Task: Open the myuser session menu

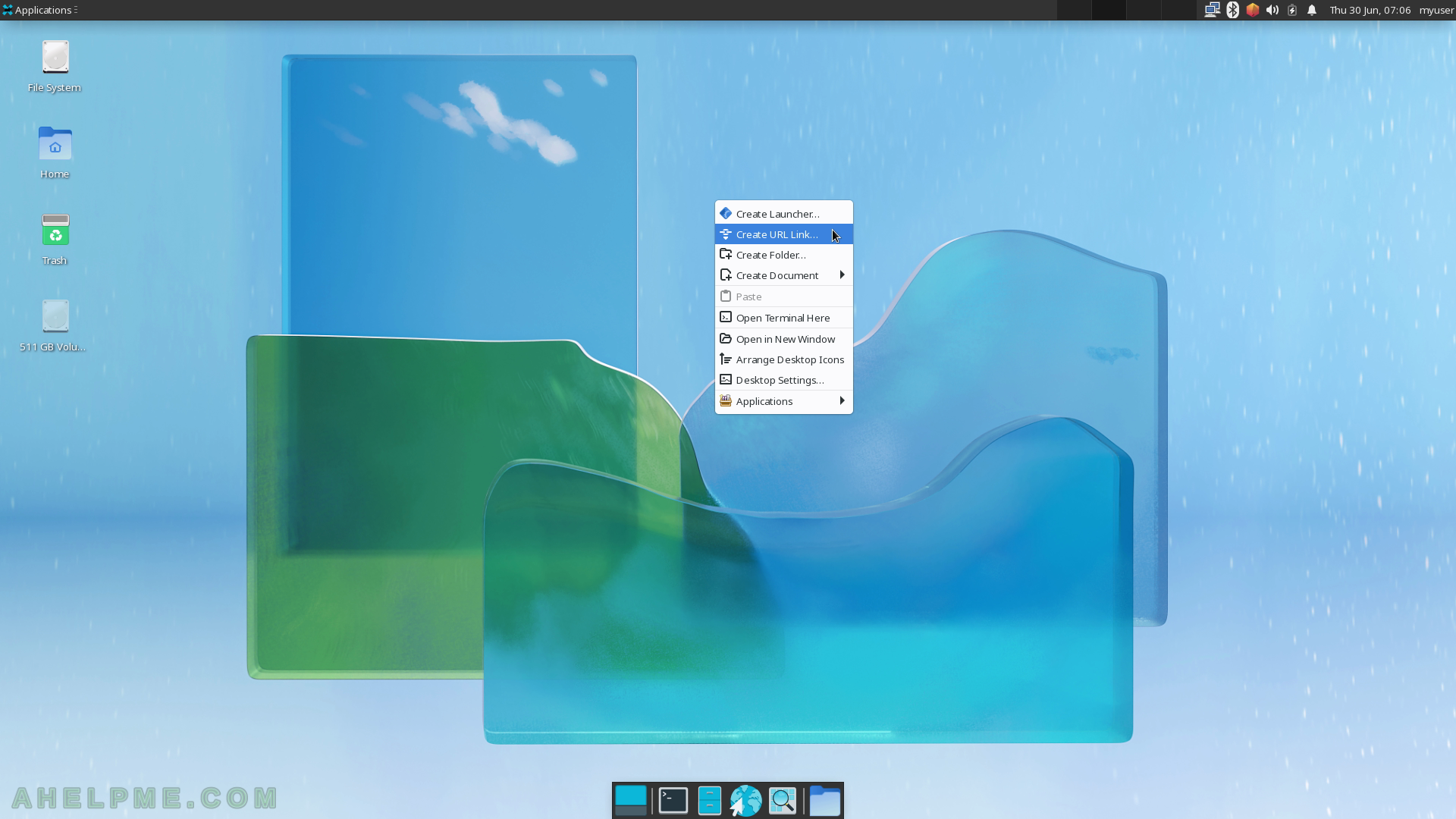Action: 1436,10
